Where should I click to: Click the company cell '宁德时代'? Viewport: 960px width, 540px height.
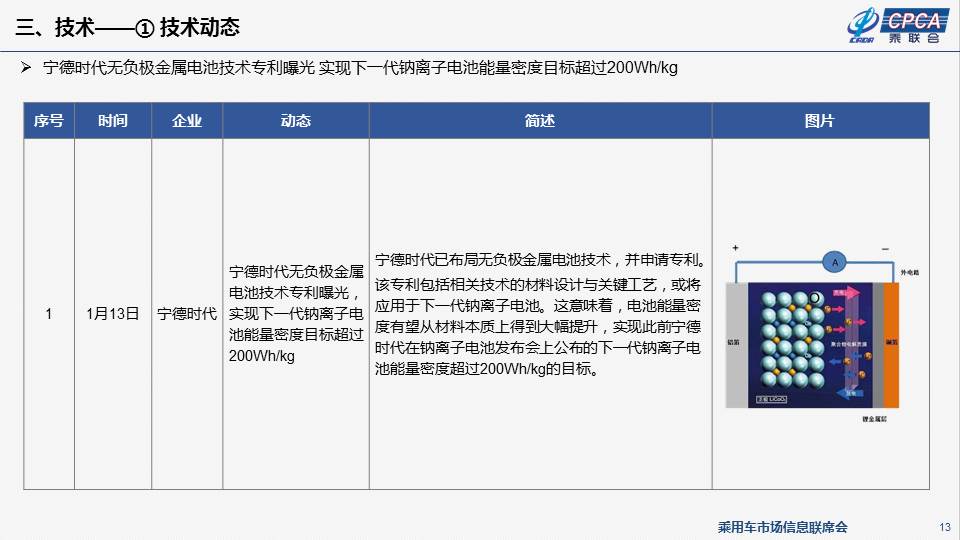pyautogui.click(x=187, y=314)
